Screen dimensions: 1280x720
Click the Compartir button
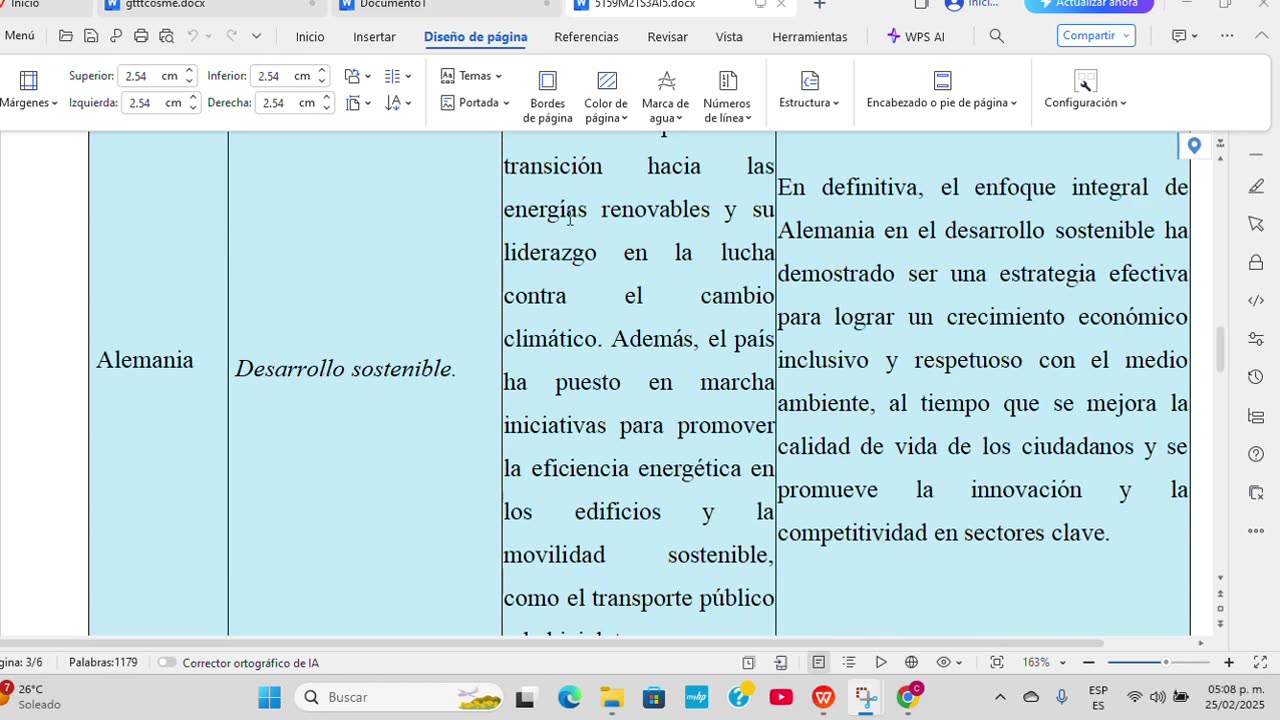click(1095, 36)
